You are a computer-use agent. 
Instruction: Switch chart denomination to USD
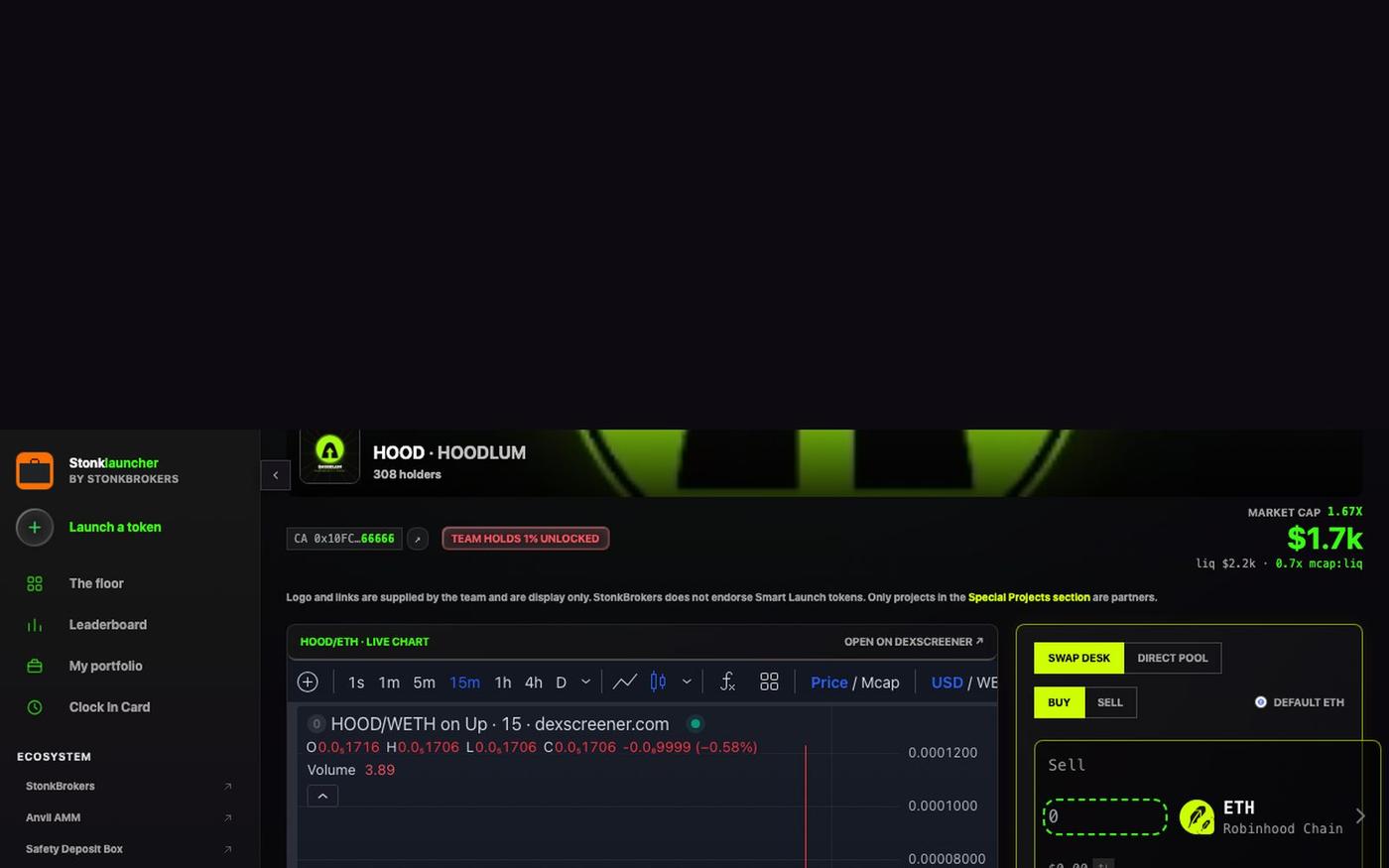click(x=947, y=682)
